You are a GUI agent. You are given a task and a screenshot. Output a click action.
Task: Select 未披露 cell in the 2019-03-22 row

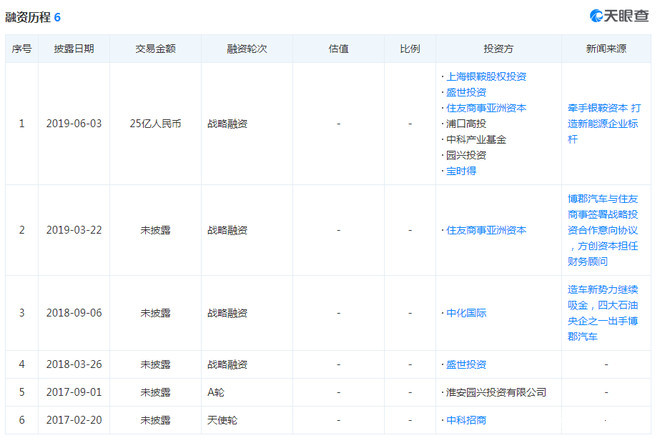click(x=155, y=230)
